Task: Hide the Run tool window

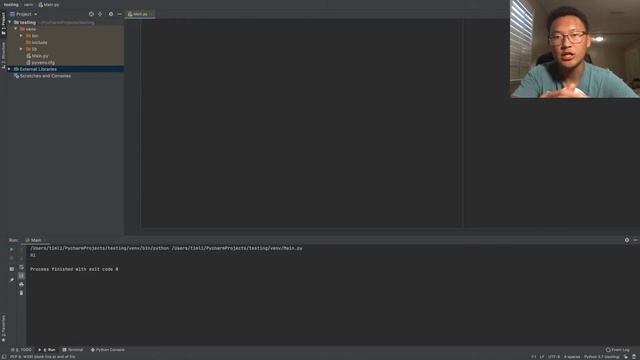Action: [x=636, y=240]
